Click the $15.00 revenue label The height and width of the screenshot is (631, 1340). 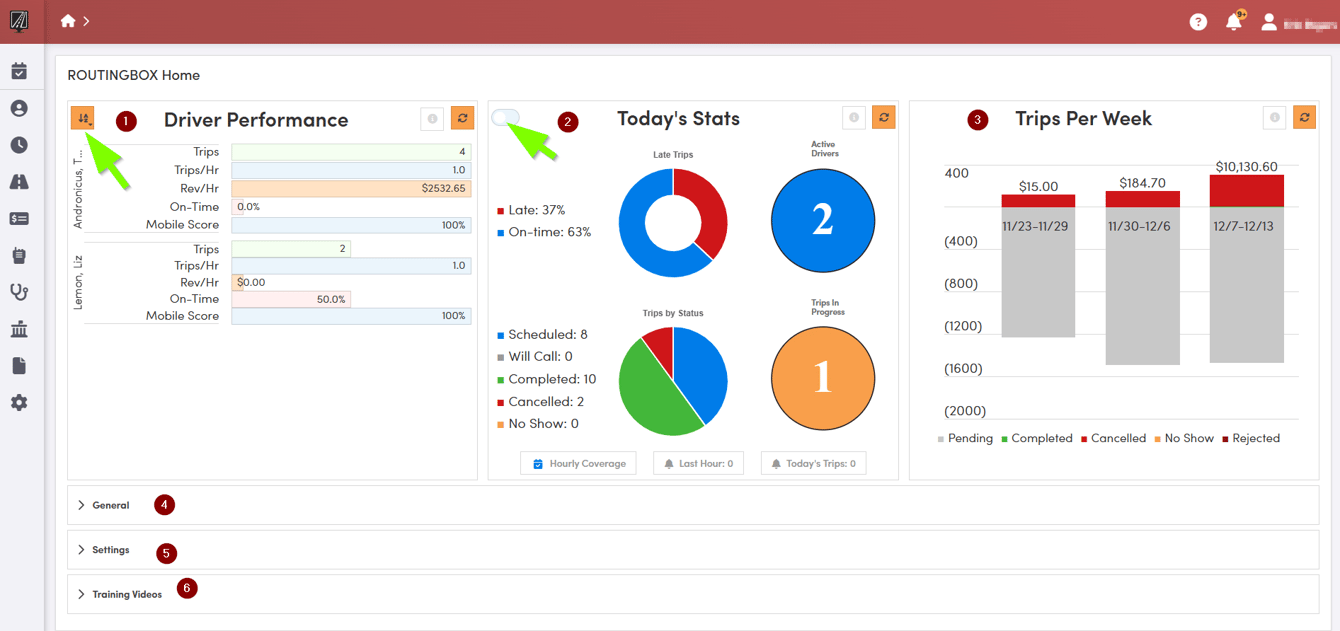(1038, 186)
